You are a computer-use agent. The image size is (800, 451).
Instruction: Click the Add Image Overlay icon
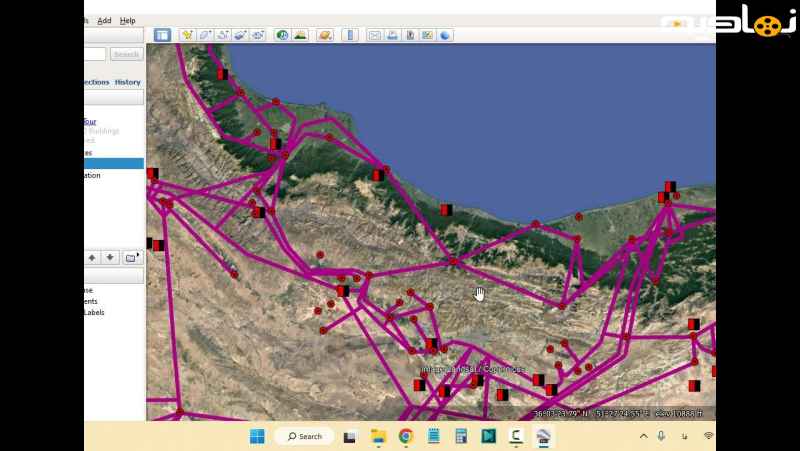pos(241,35)
